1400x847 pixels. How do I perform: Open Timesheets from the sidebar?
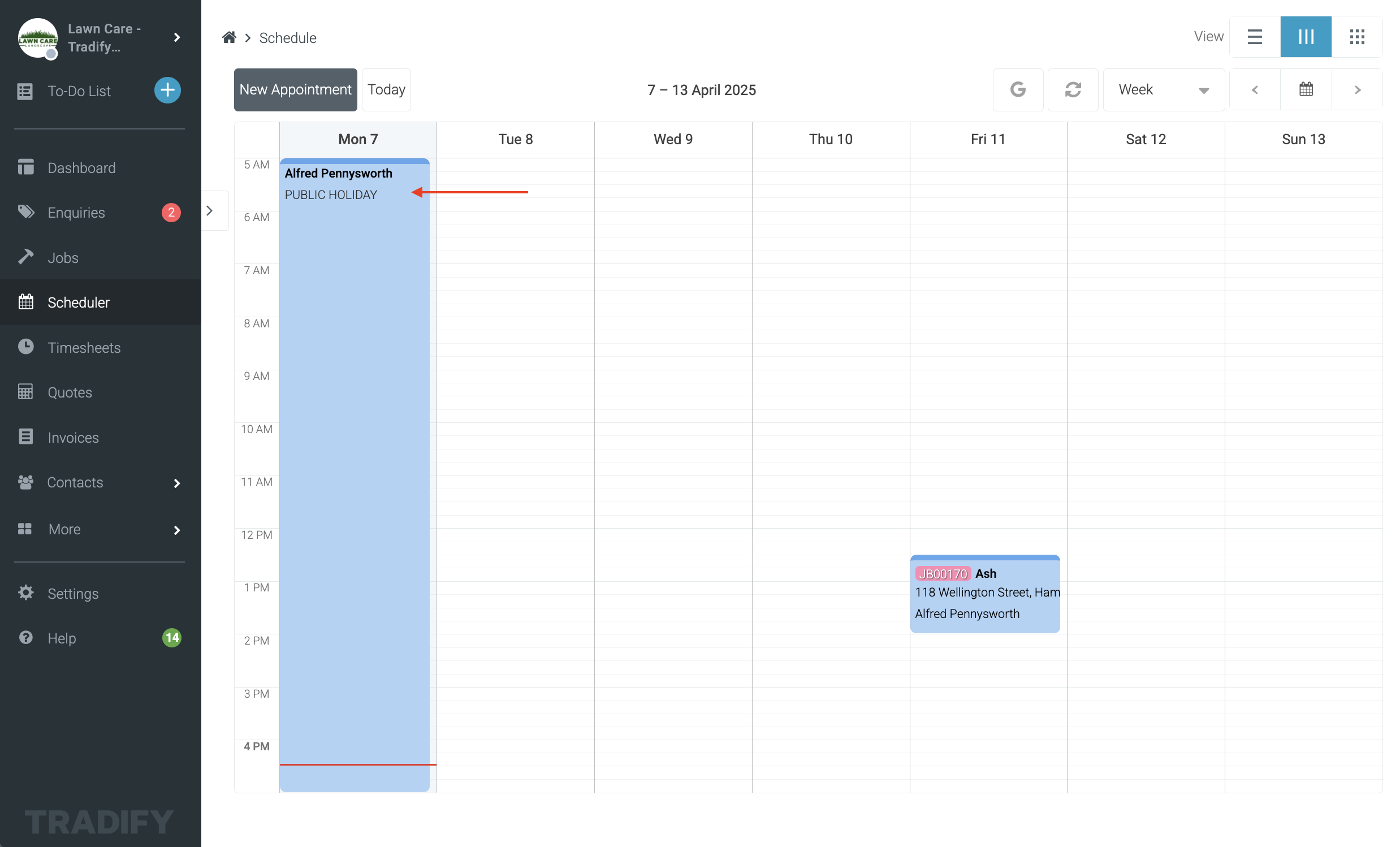point(101,347)
